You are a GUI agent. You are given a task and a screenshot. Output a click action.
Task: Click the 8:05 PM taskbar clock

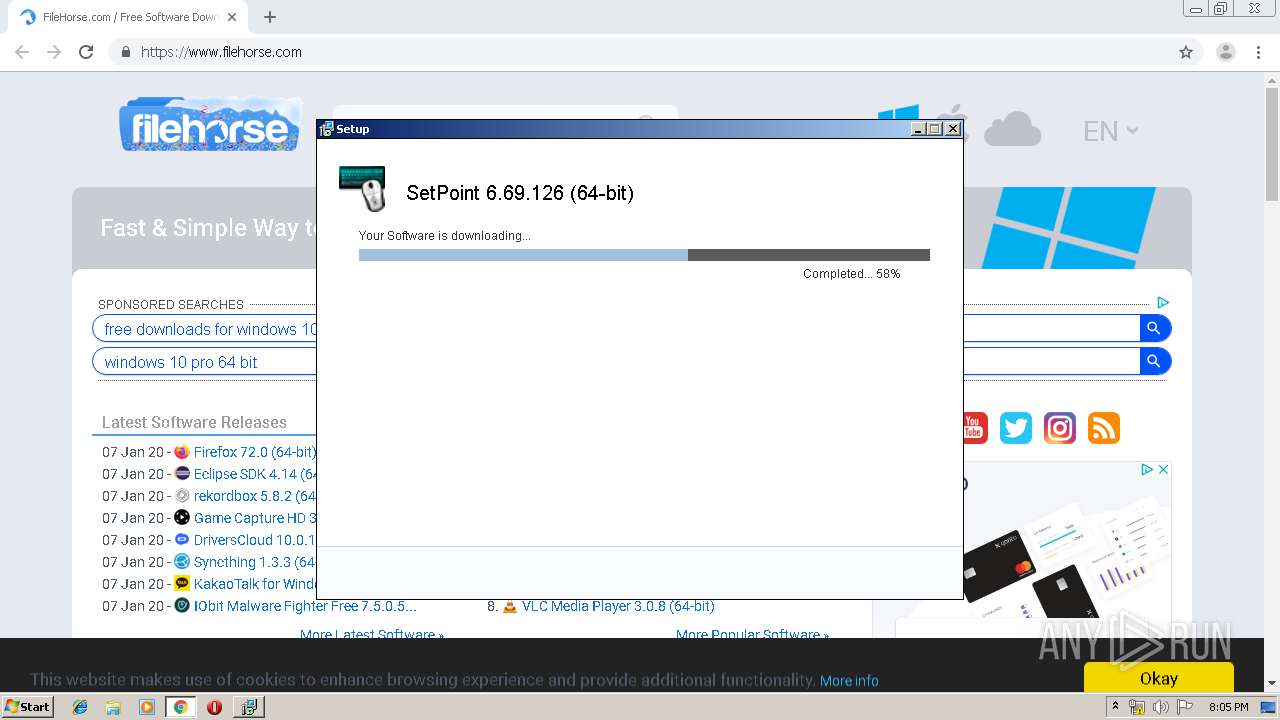click(1228, 707)
